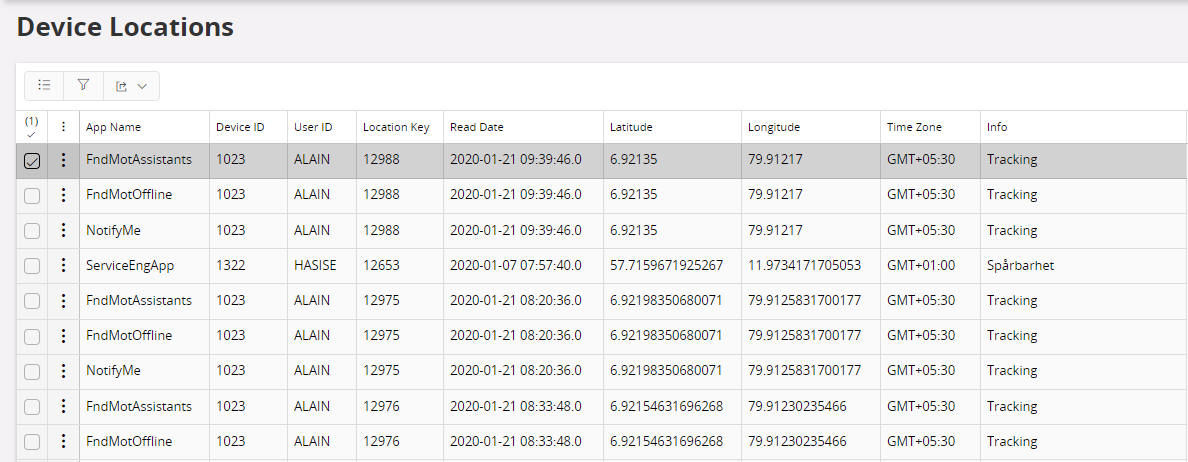
Task: Sort by the Read Date column
Action: coord(477,127)
